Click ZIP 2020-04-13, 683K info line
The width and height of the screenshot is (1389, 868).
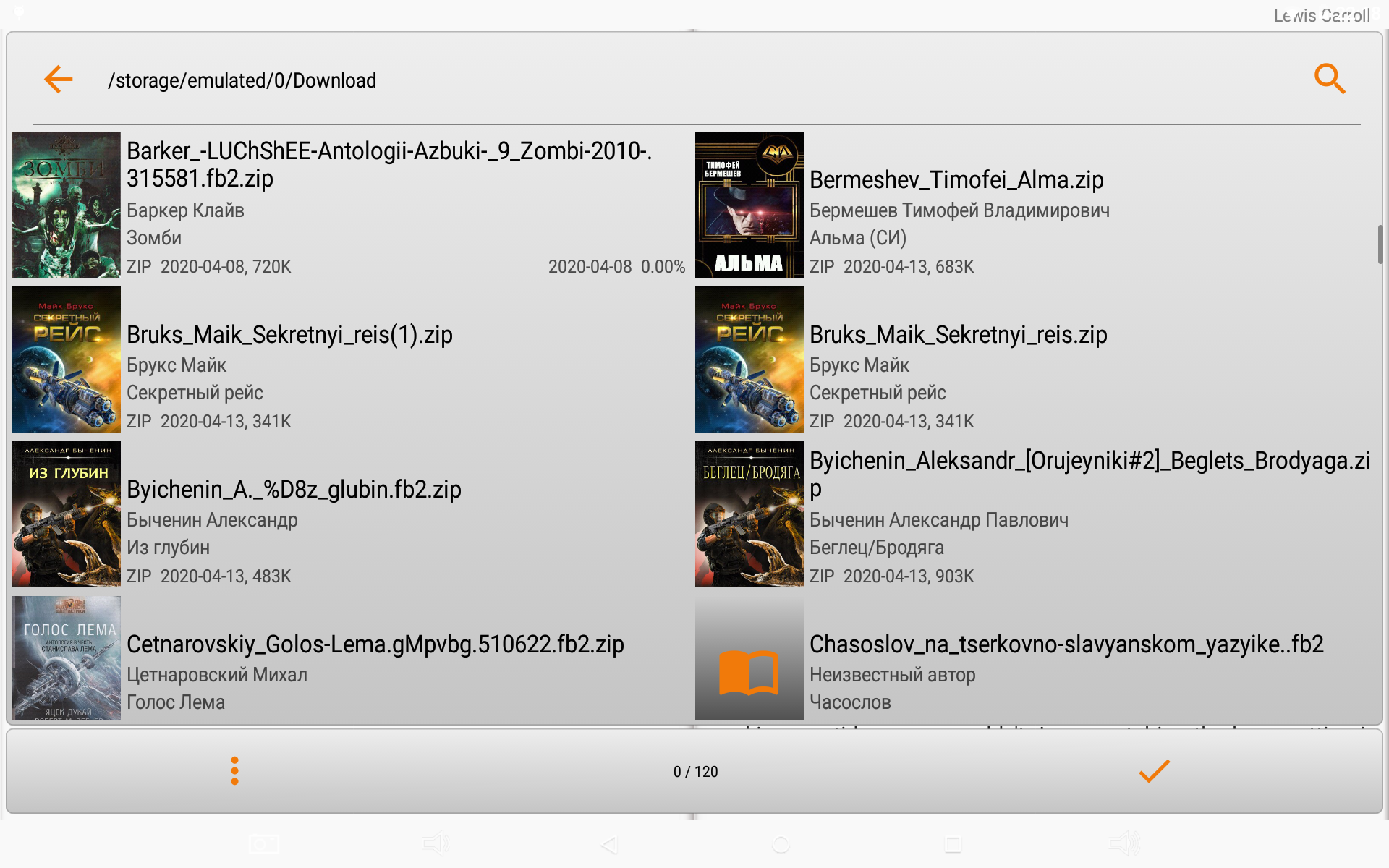pyautogui.click(x=892, y=267)
